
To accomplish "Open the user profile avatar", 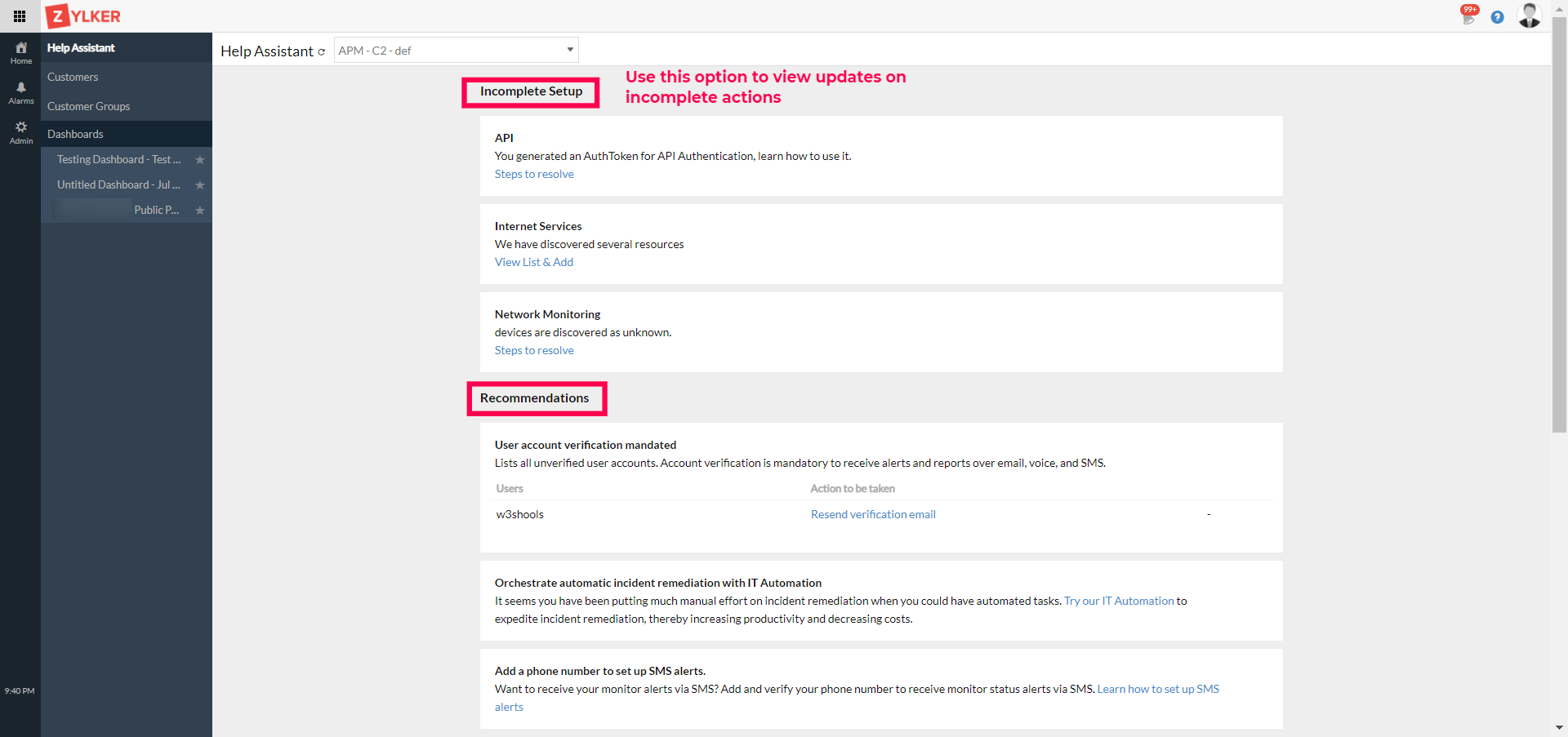I will point(1529,16).
